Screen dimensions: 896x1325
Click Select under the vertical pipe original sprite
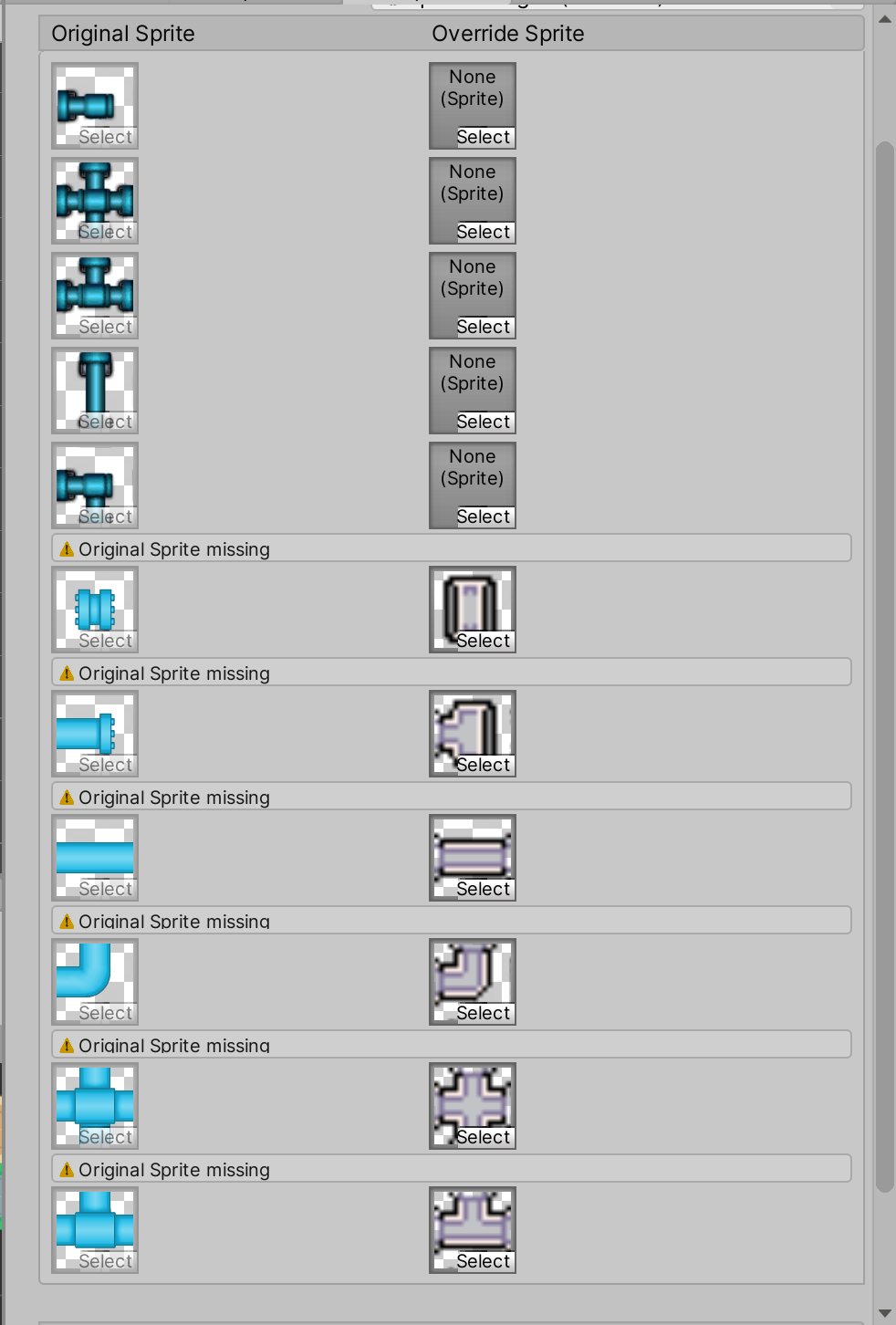[107, 422]
